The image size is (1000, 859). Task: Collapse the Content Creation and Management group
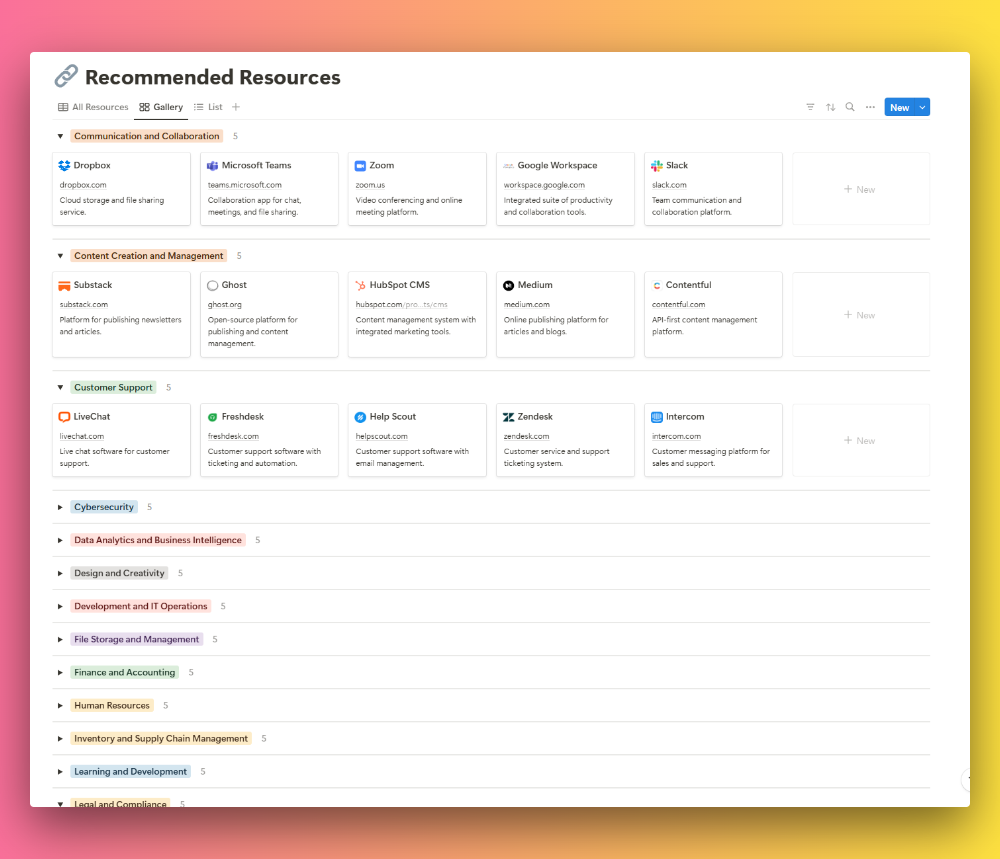pos(60,256)
